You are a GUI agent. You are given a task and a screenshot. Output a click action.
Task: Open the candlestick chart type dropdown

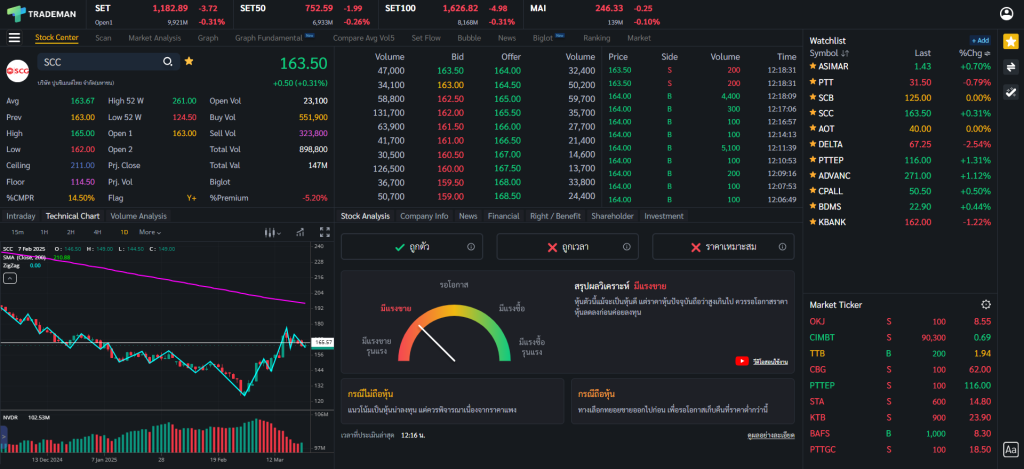tap(270, 232)
